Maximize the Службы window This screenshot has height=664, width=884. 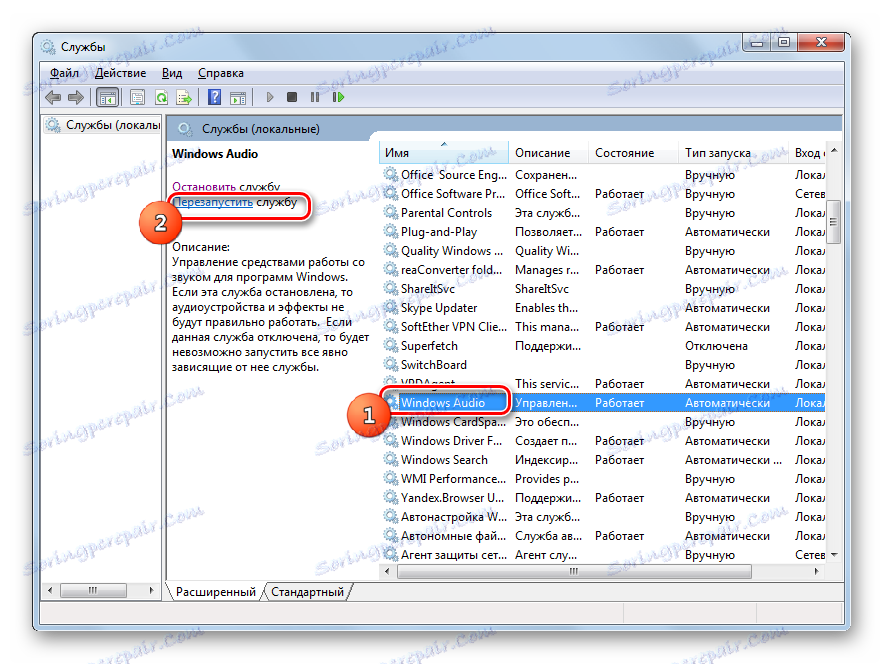point(784,42)
